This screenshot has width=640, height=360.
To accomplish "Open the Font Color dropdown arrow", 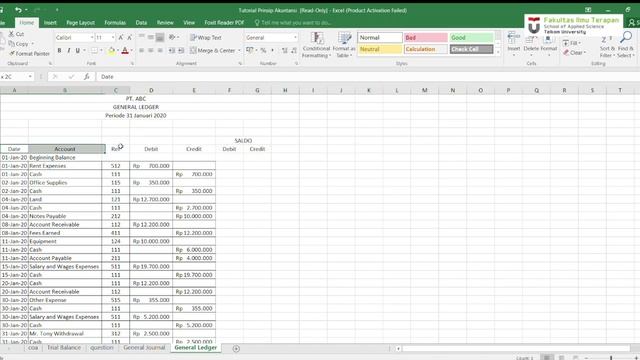I will 131,50.
